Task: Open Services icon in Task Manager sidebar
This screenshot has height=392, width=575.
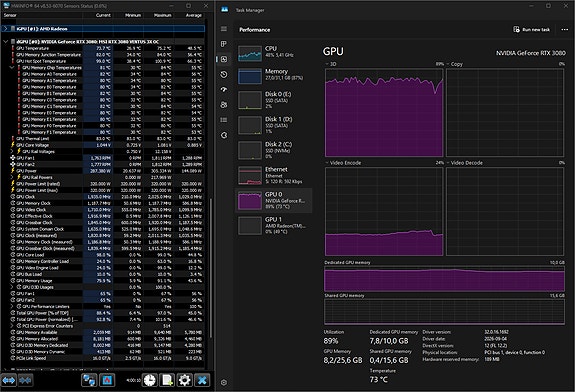Action: click(224, 135)
